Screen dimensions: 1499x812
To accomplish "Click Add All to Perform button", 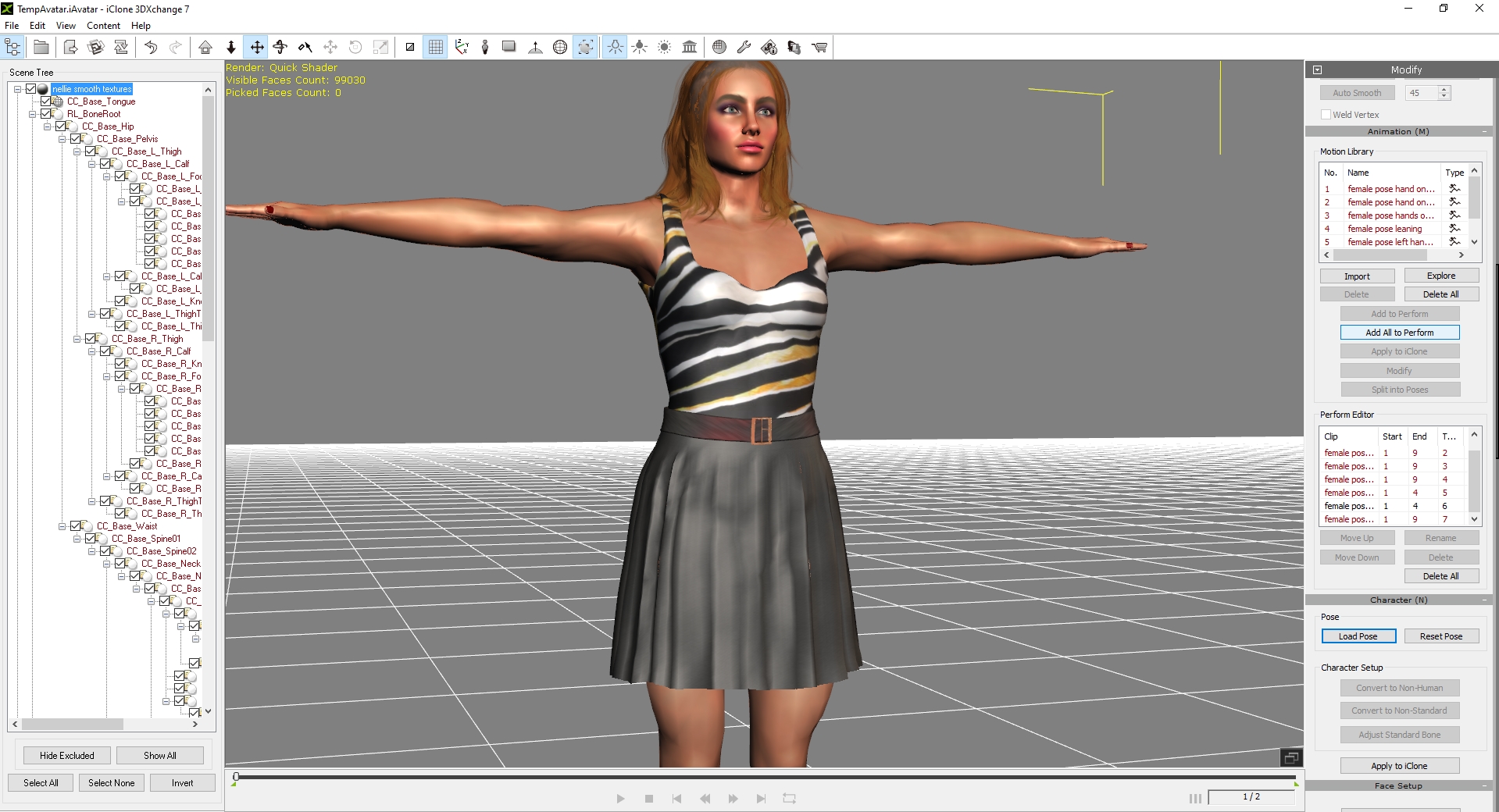I will click(1399, 333).
